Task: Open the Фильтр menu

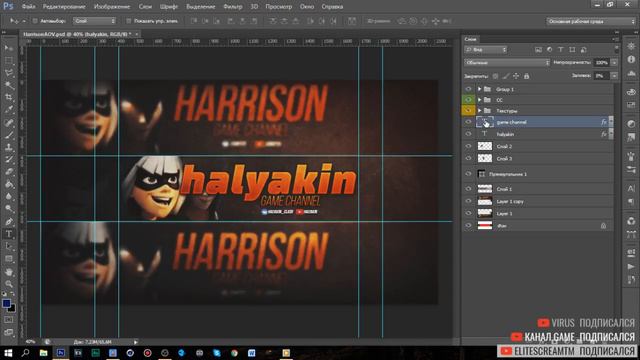Action: click(x=233, y=7)
